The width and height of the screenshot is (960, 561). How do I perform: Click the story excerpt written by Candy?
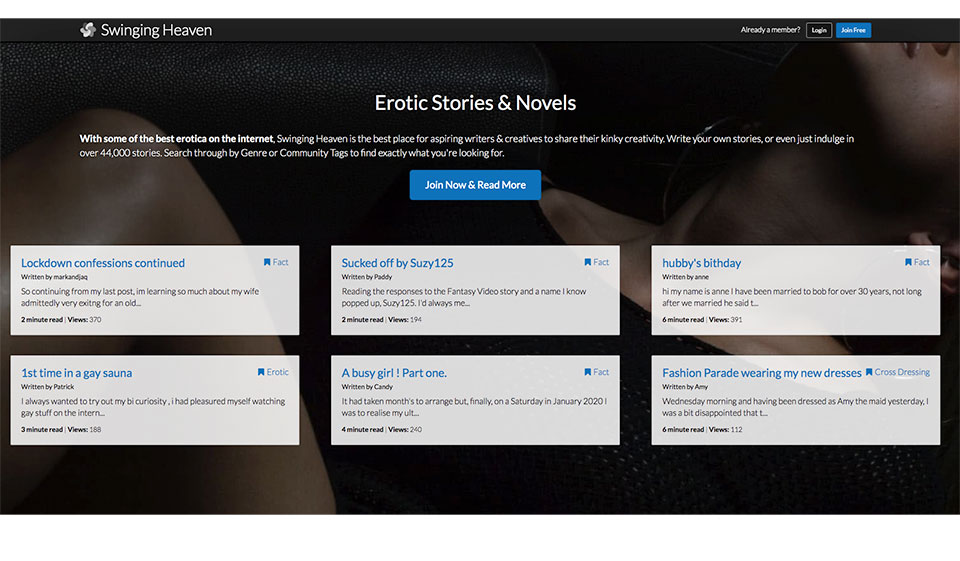[x=474, y=406]
